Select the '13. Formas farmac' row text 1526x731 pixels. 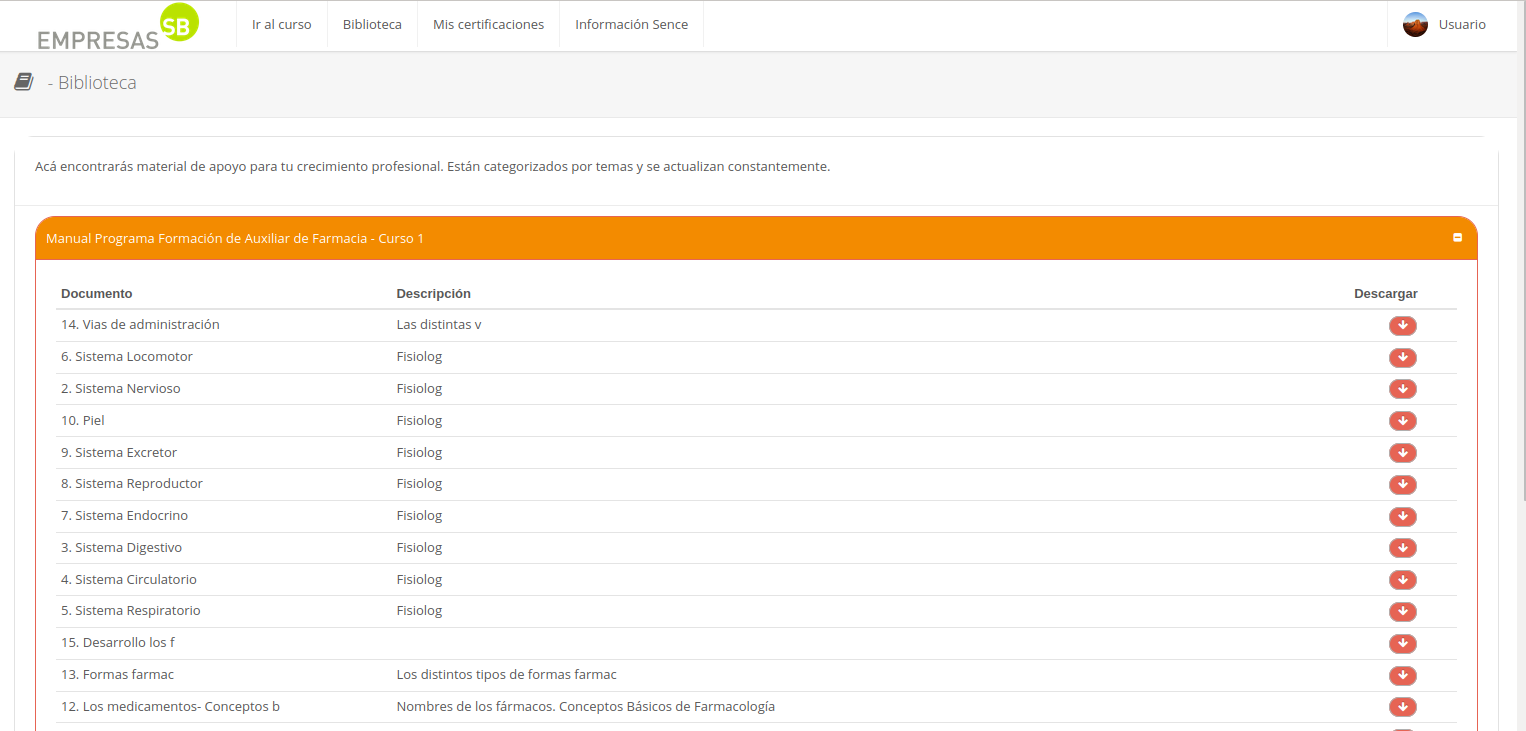(117, 675)
